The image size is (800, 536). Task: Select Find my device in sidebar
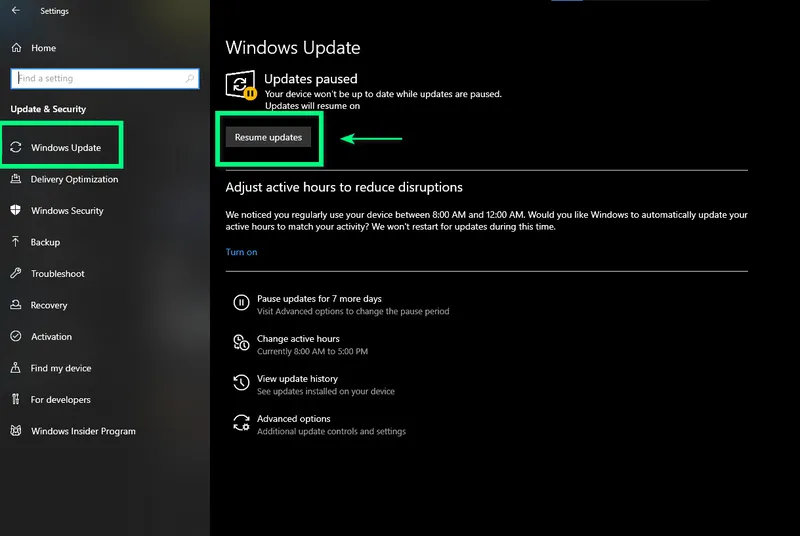[60, 368]
